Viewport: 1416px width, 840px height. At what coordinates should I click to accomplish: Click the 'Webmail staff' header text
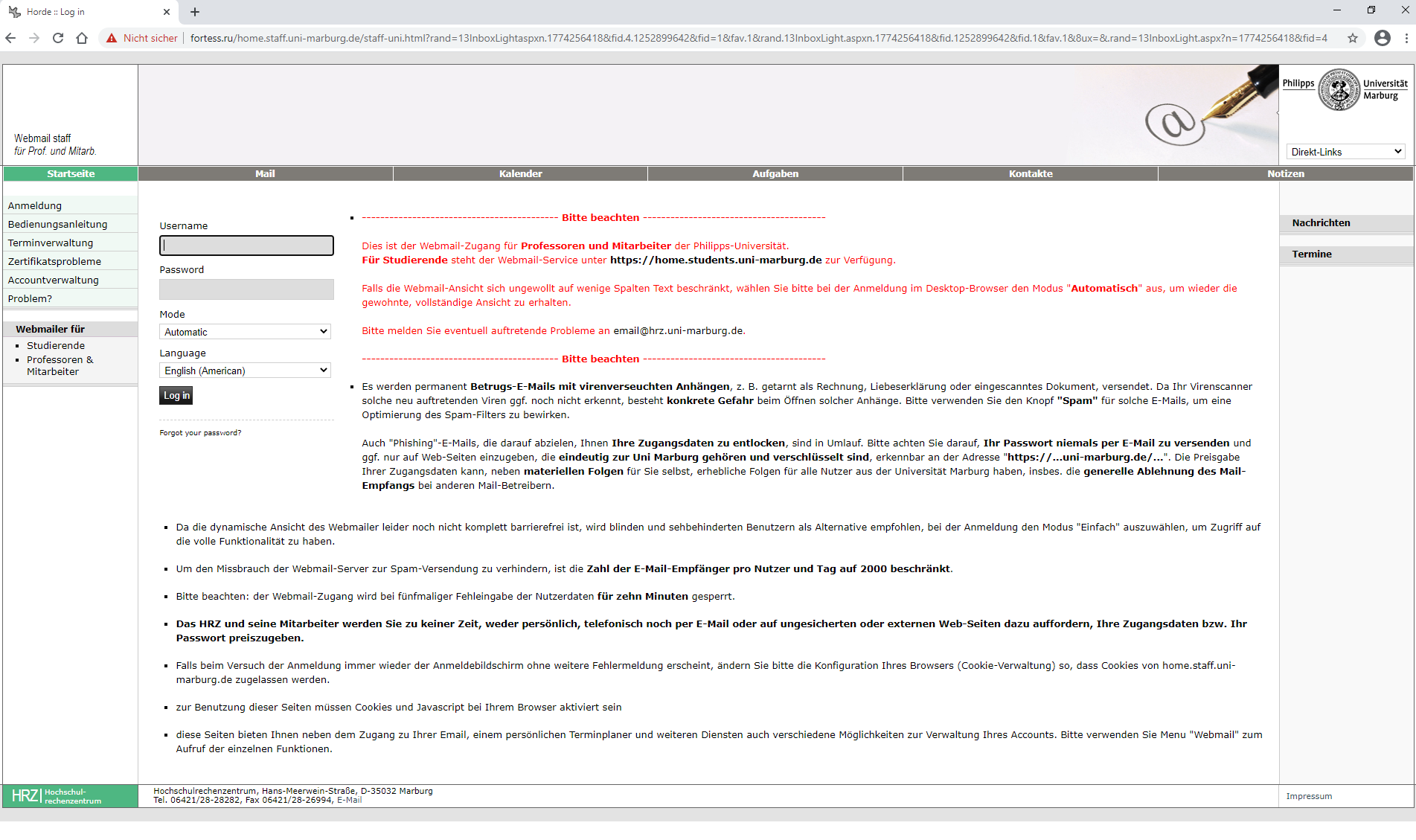pyautogui.click(x=42, y=139)
